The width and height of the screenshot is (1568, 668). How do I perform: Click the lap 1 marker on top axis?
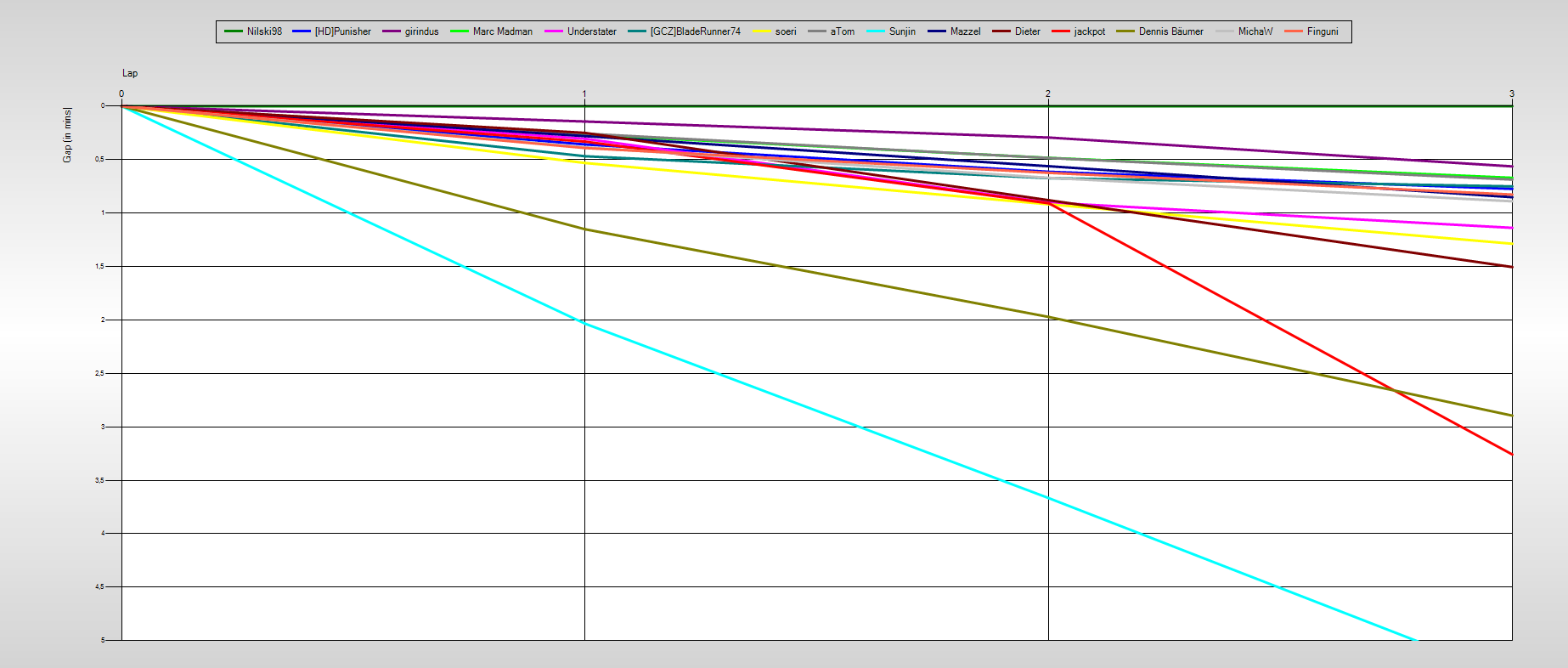[584, 93]
